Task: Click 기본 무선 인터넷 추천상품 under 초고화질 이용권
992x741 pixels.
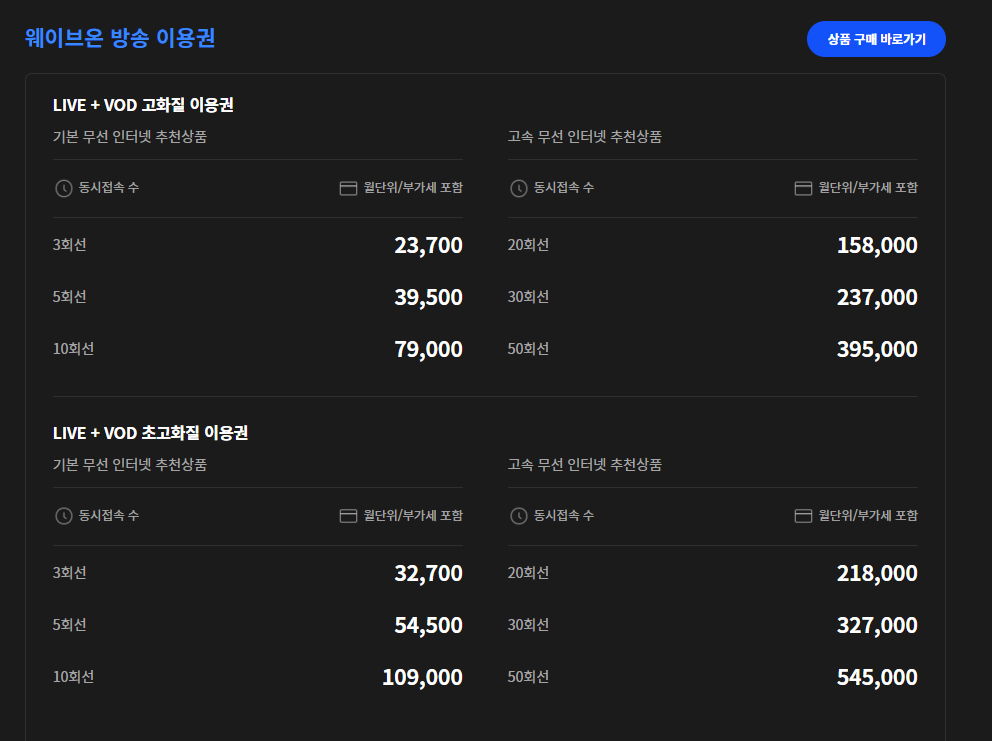Action: coord(130,464)
